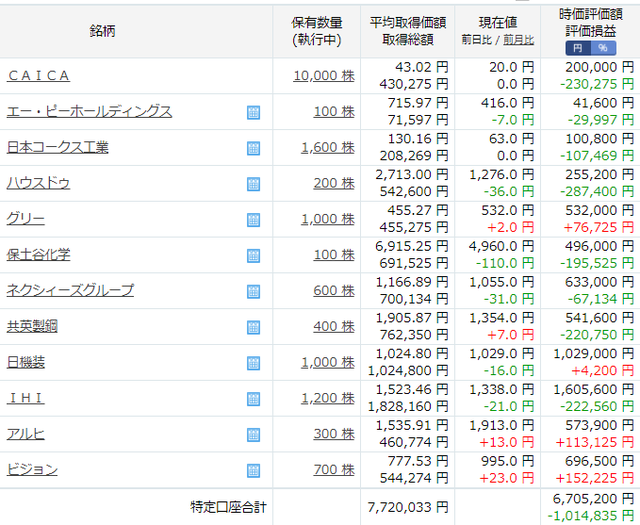The image size is (640, 525).
Task: Open chart icon for ハウスドゥ
Action: (253, 184)
